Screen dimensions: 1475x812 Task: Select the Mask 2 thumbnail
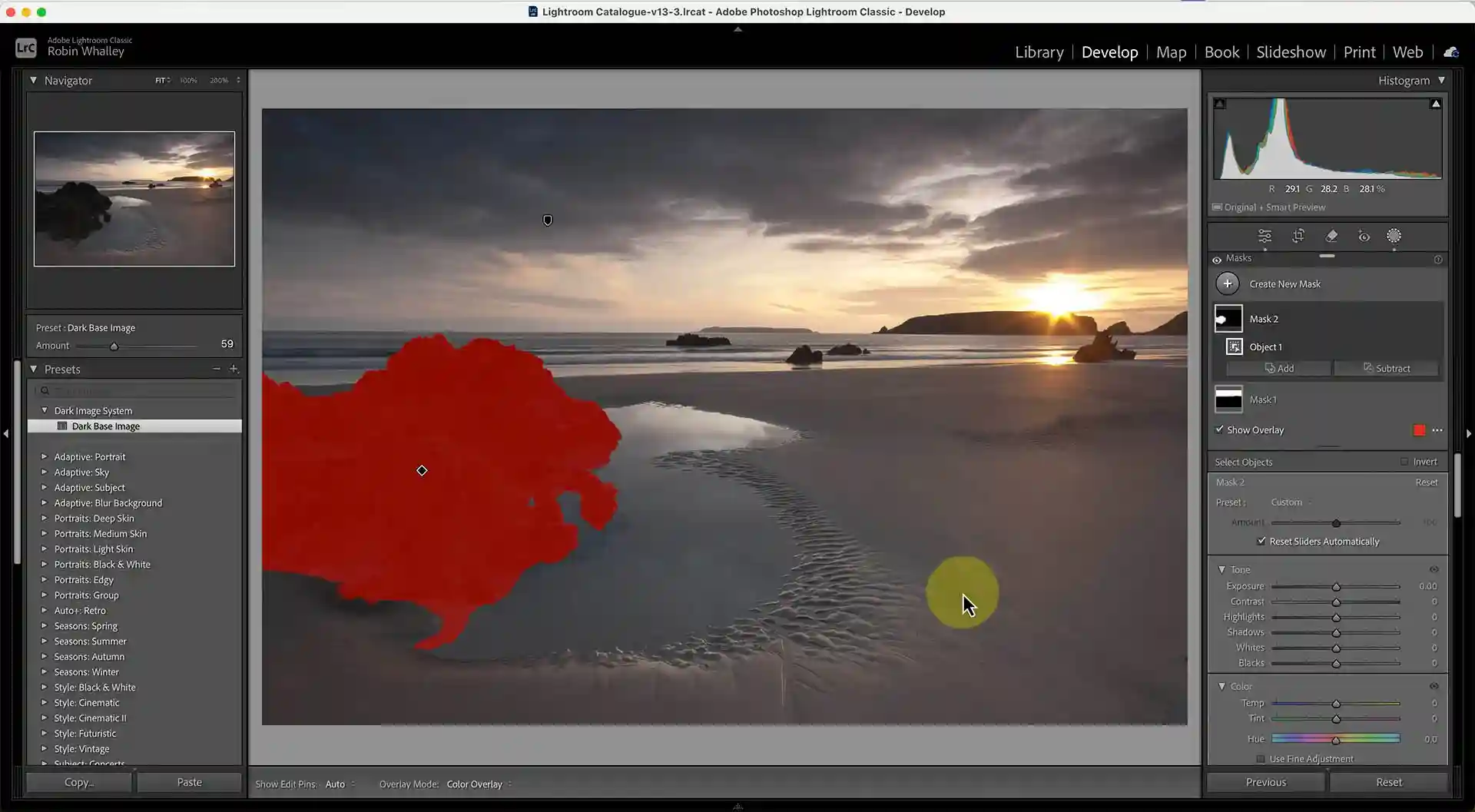click(1228, 319)
